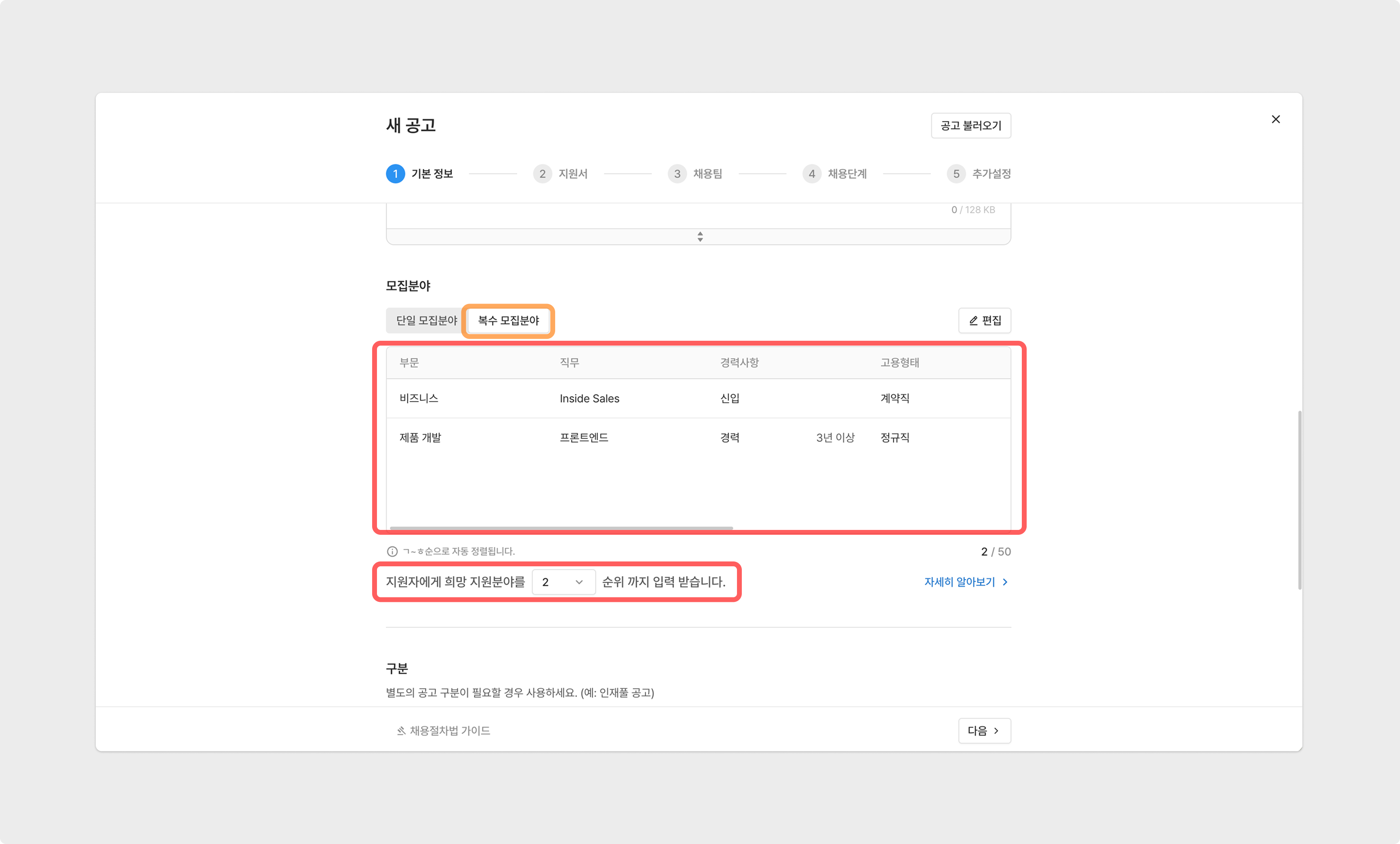The width and height of the screenshot is (1400, 844).
Task: Click step 3 채용팀 number circle
Action: tap(677, 174)
